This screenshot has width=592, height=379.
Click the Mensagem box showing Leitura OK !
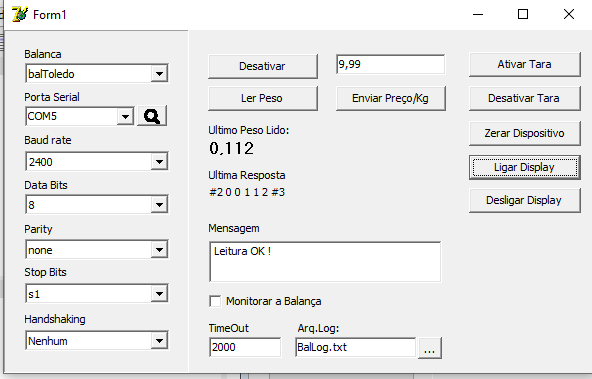tap(325, 262)
